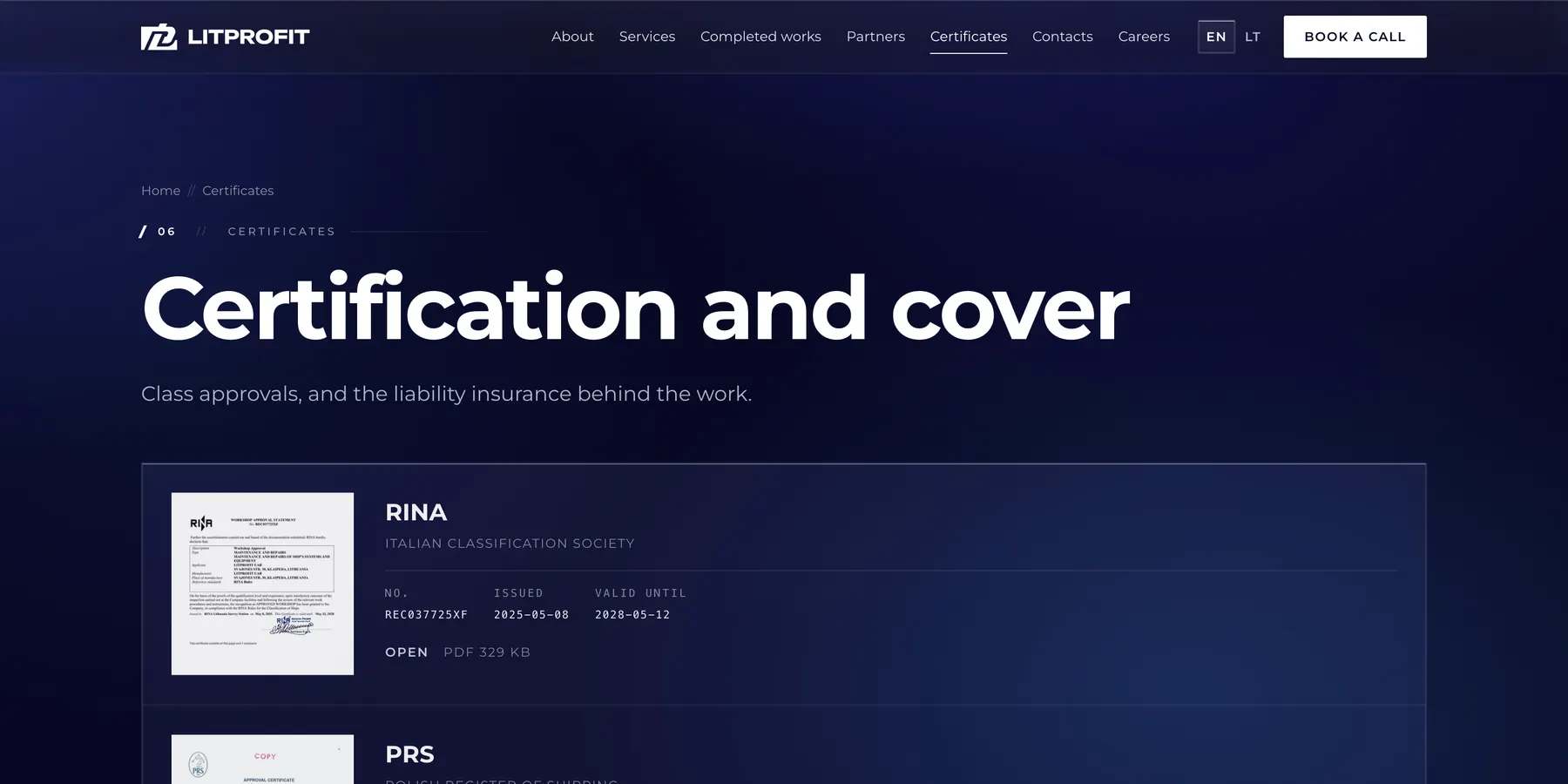The height and width of the screenshot is (784, 1568).
Task: Click the 06 section number
Action: [166, 232]
